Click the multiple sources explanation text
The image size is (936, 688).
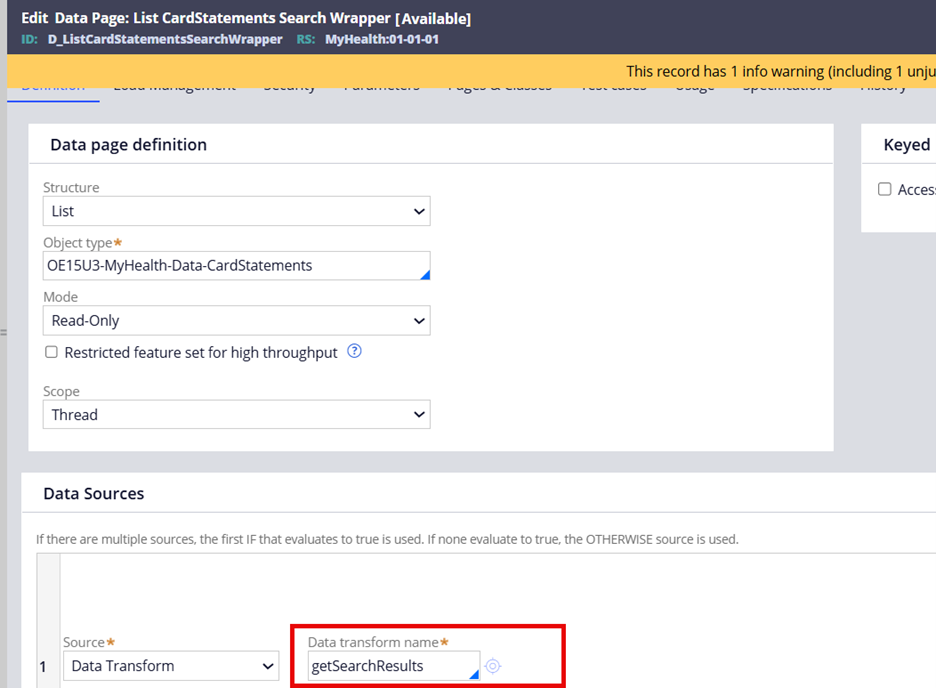[x=387, y=539]
